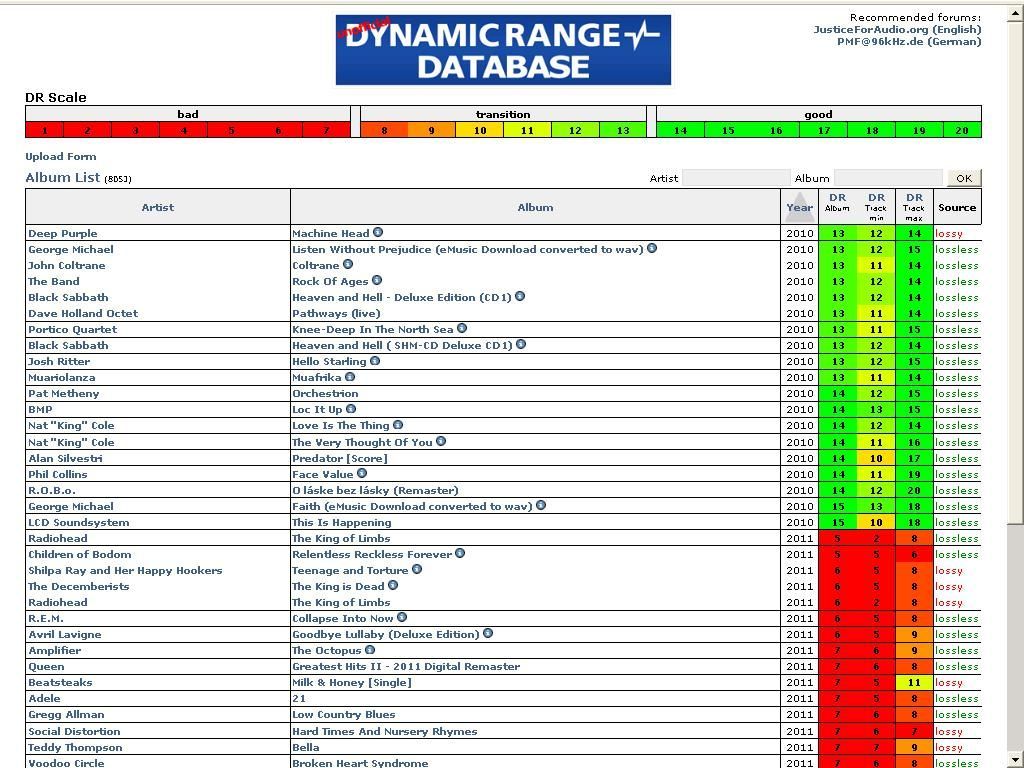Click info icon next to Teenage and Torture
1024x768 pixels.
pos(417,569)
